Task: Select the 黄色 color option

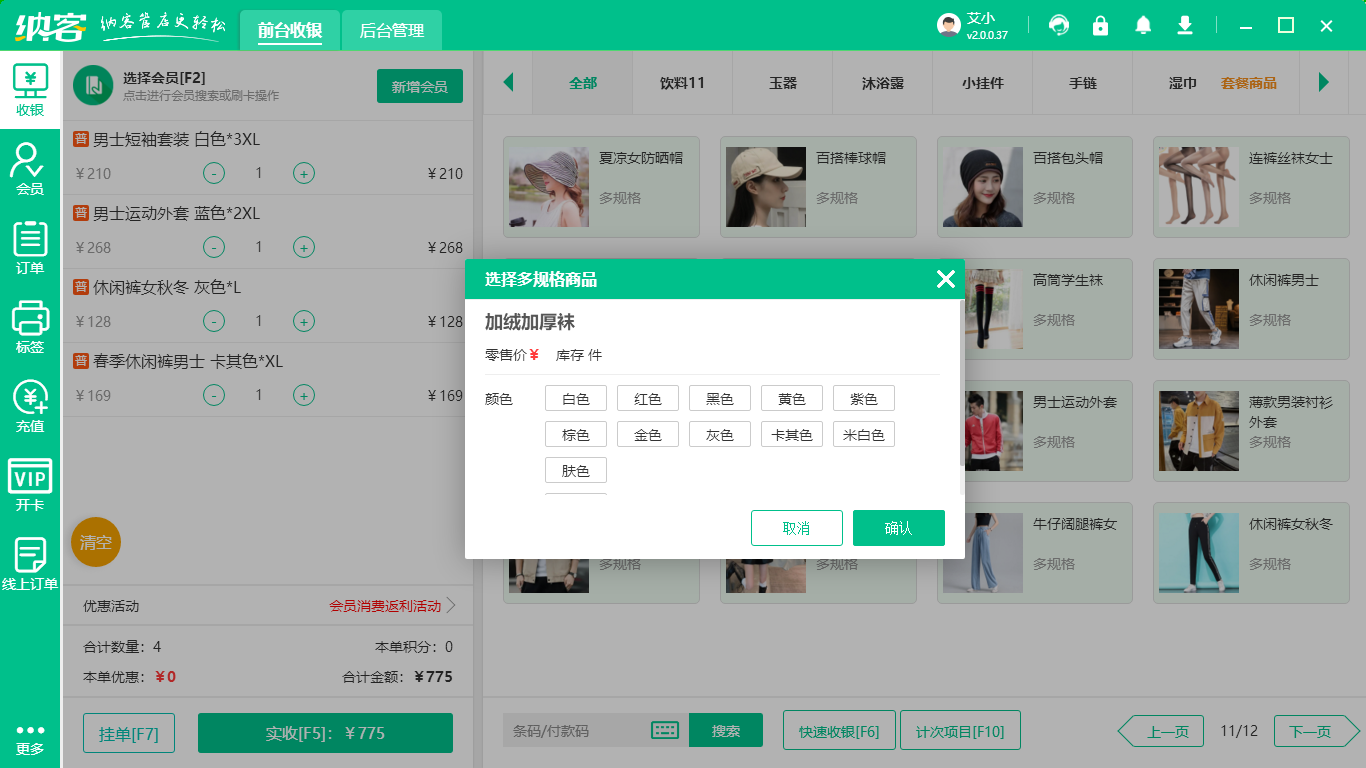Action: 792,399
